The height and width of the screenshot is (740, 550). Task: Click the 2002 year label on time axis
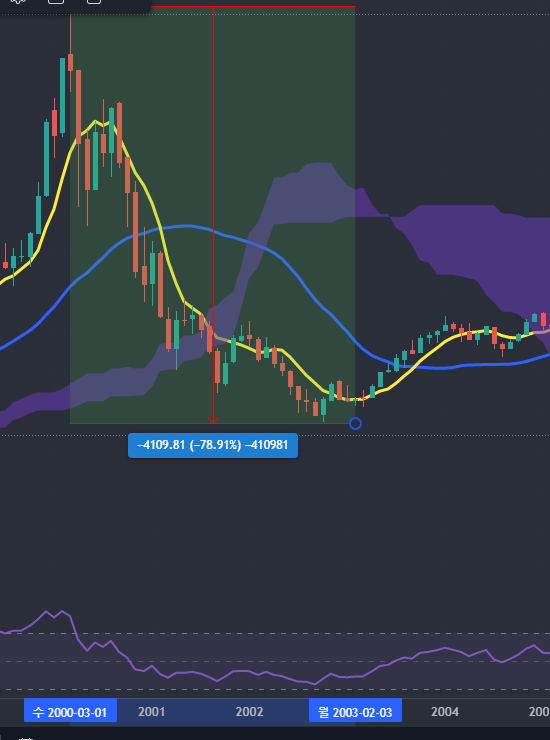249,712
